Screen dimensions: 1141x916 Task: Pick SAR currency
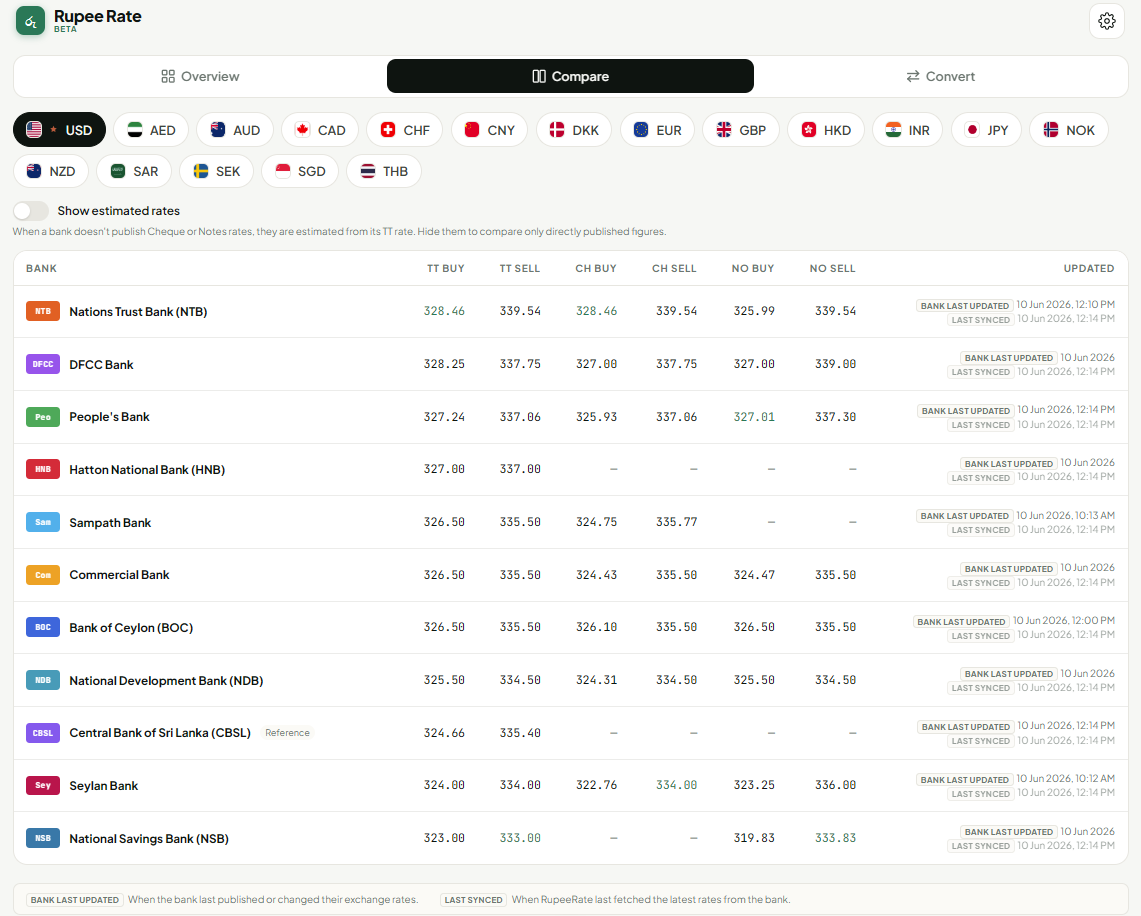click(x=134, y=171)
